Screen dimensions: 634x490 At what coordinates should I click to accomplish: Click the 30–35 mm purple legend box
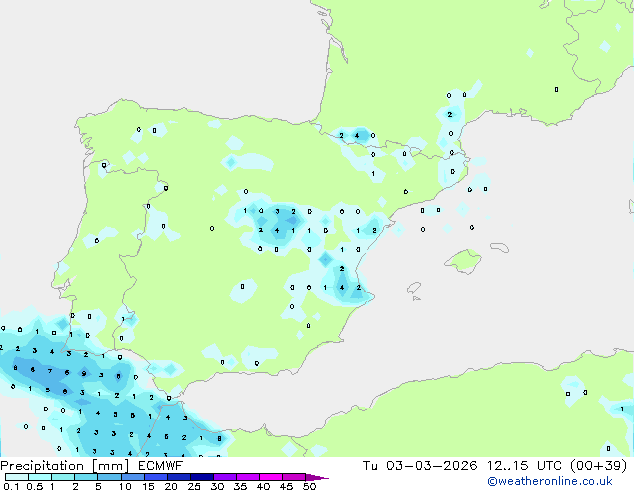(x=224, y=477)
